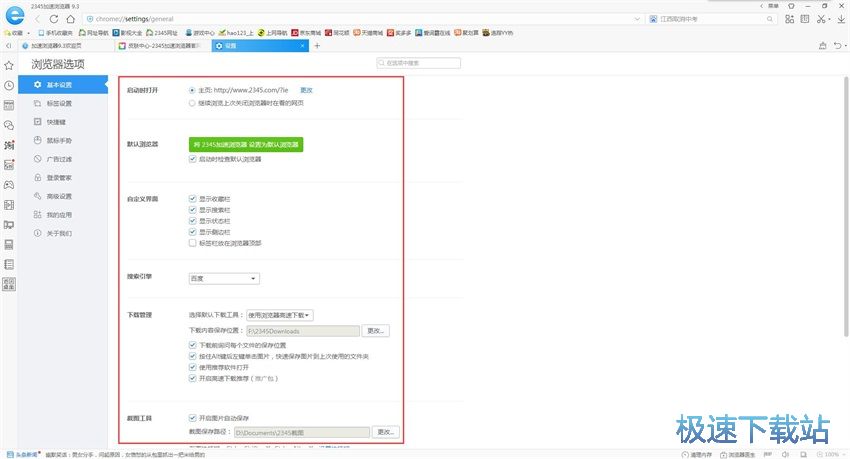This screenshot has width=850, height=459.
Task: Select 主页 startup radio button
Action: tap(192, 90)
